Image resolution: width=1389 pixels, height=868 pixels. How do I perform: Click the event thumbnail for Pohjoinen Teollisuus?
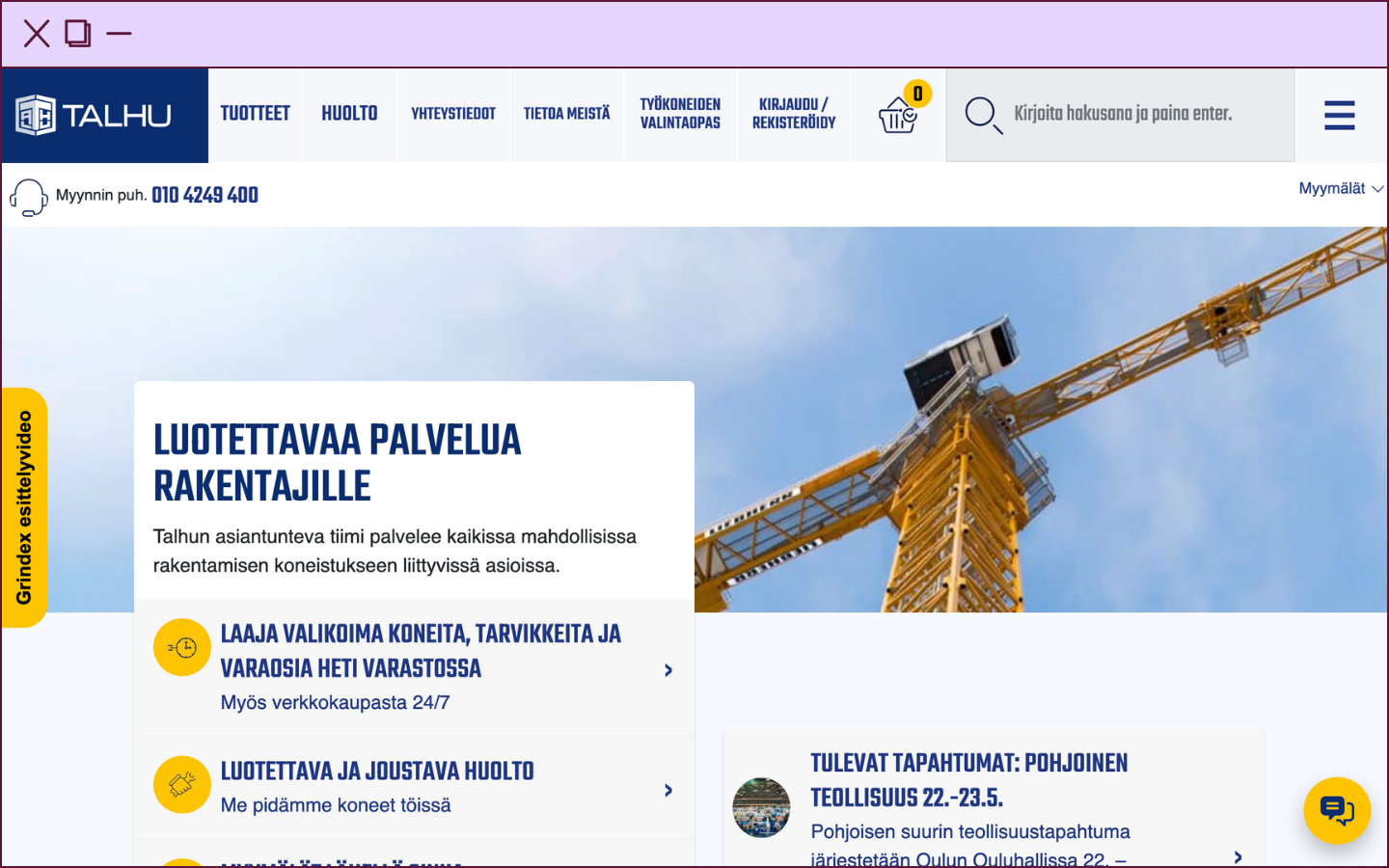click(761, 807)
